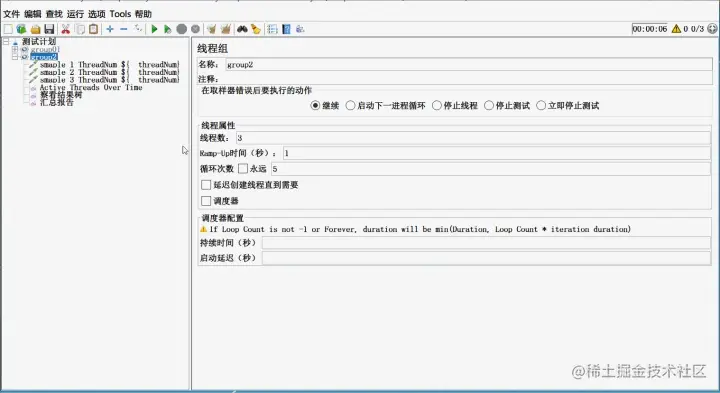The image size is (720, 393).
Task: Open the 选项 menu
Action: click(x=97, y=14)
